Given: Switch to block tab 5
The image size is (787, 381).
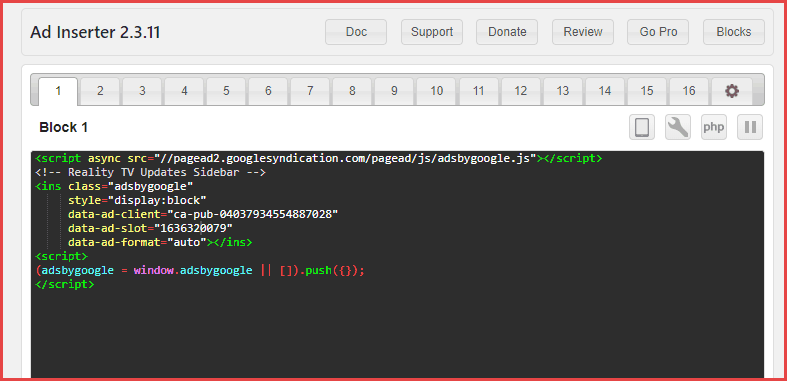Looking at the screenshot, I should point(226,91).
